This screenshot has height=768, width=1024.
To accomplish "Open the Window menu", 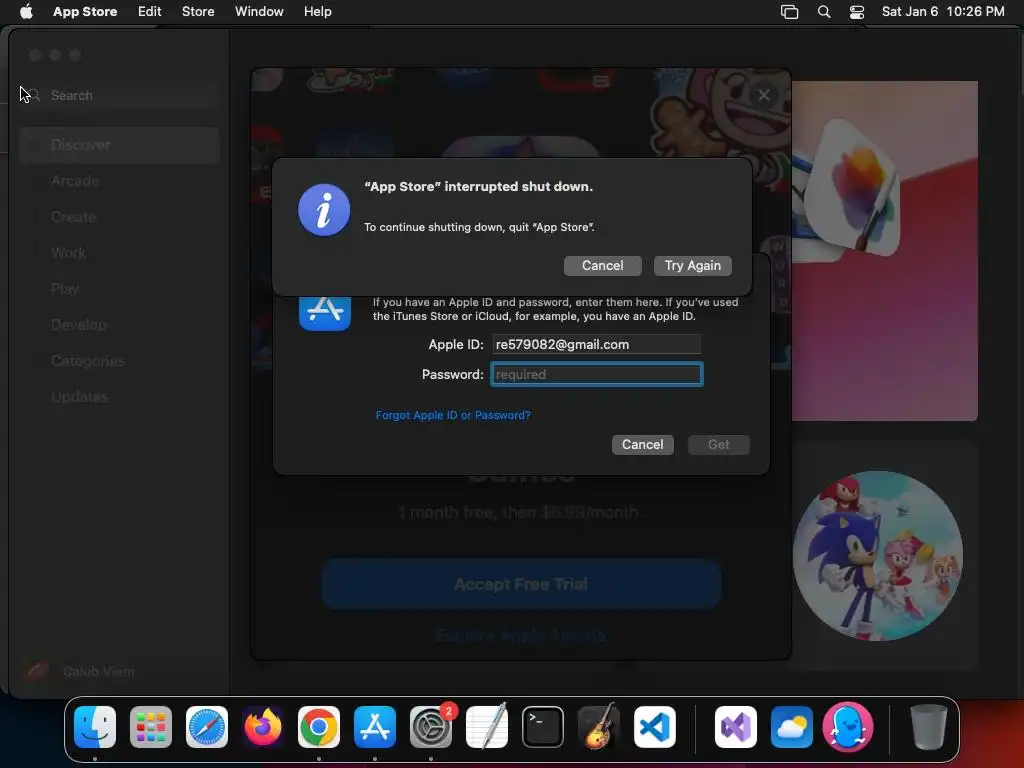I will (x=259, y=11).
